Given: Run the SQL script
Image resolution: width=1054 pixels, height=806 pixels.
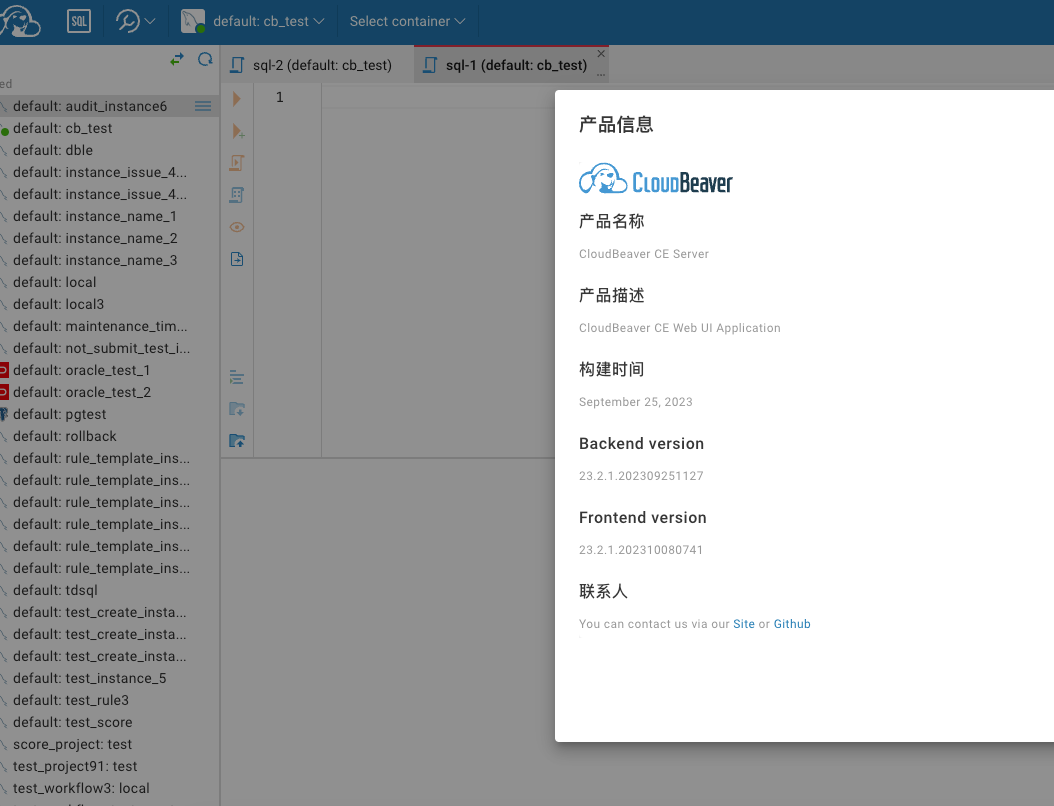Looking at the screenshot, I should [x=237, y=163].
